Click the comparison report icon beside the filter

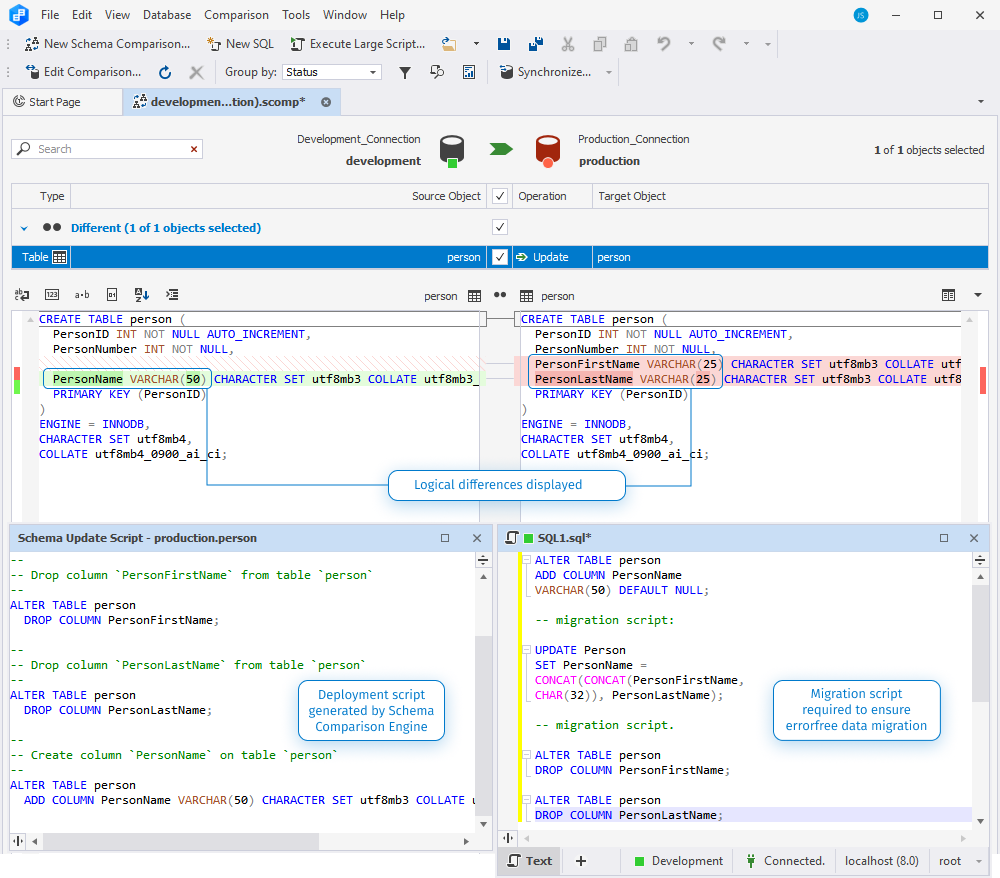coord(437,72)
